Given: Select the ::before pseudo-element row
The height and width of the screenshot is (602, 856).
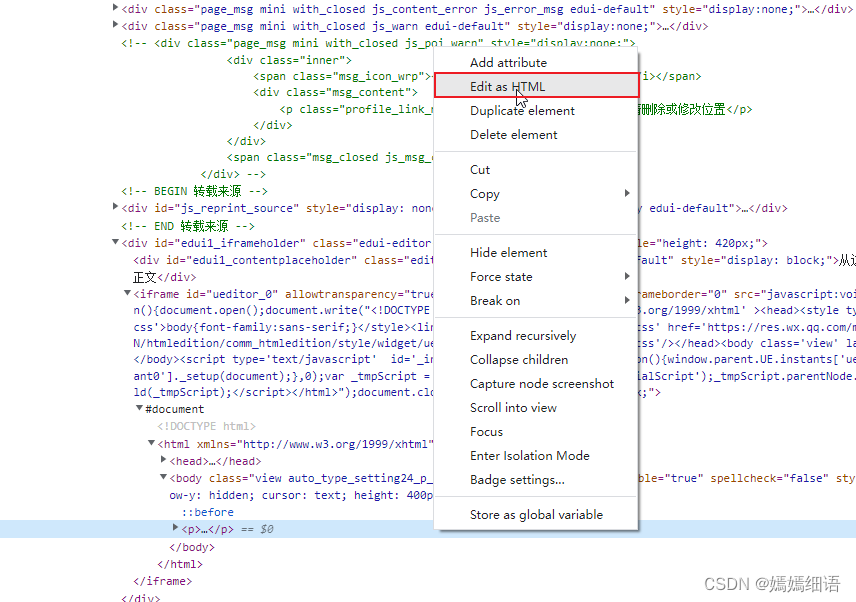Looking at the screenshot, I should coord(207,512).
